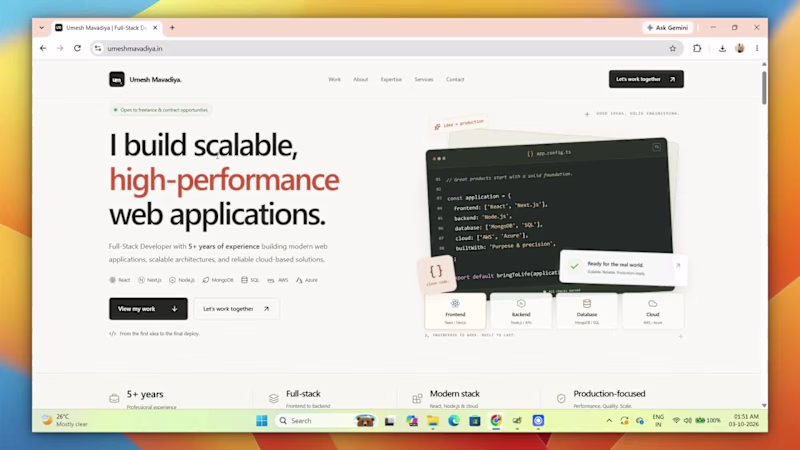Open the Work nav menu item
The width and height of the screenshot is (800, 450).
tap(334, 80)
